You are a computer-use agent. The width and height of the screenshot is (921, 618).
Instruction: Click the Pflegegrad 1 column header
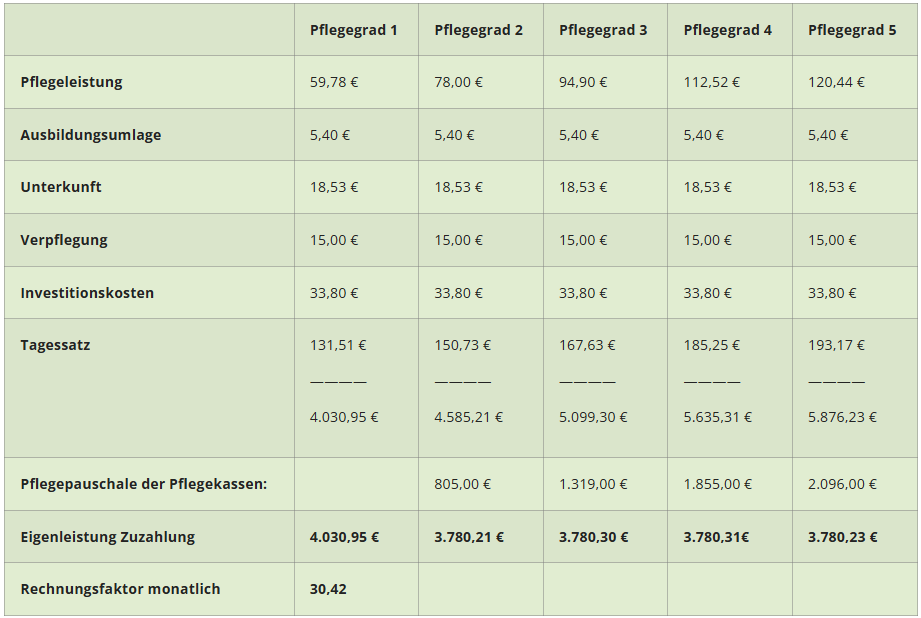click(353, 30)
